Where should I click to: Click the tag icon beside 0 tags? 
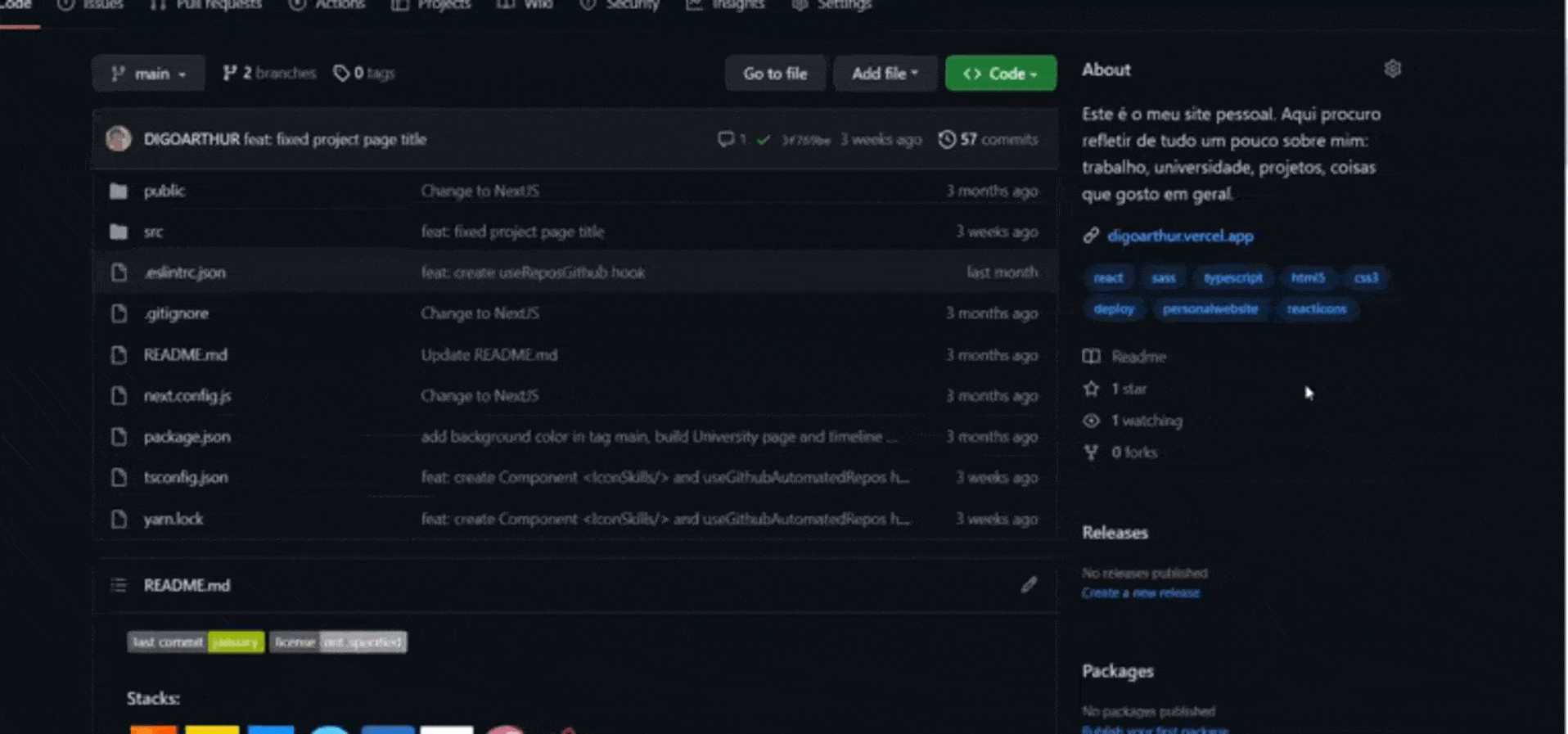pyautogui.click(x=341, y=73)
